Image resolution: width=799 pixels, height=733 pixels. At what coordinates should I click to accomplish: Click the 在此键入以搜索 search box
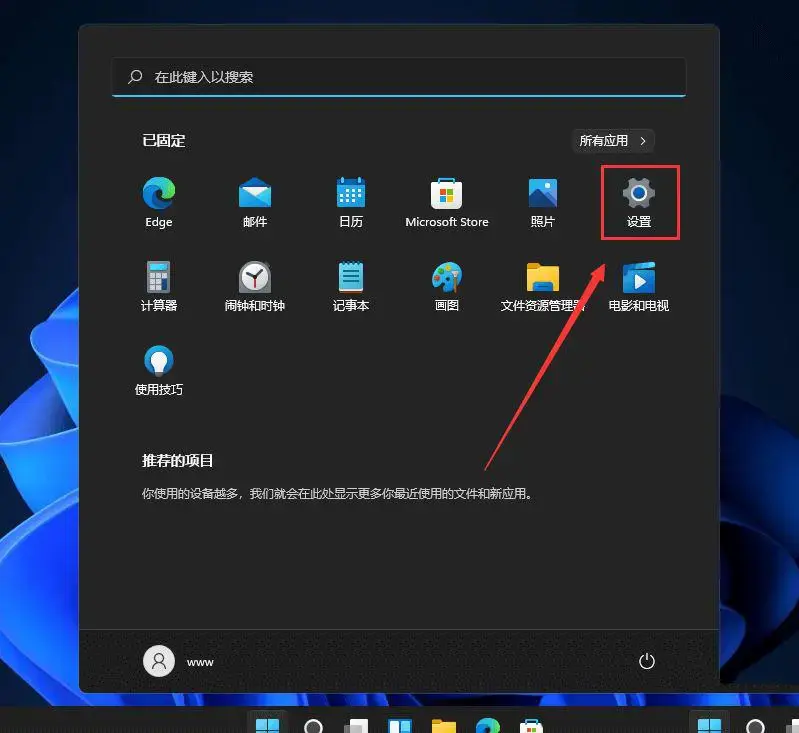point(400,77)
